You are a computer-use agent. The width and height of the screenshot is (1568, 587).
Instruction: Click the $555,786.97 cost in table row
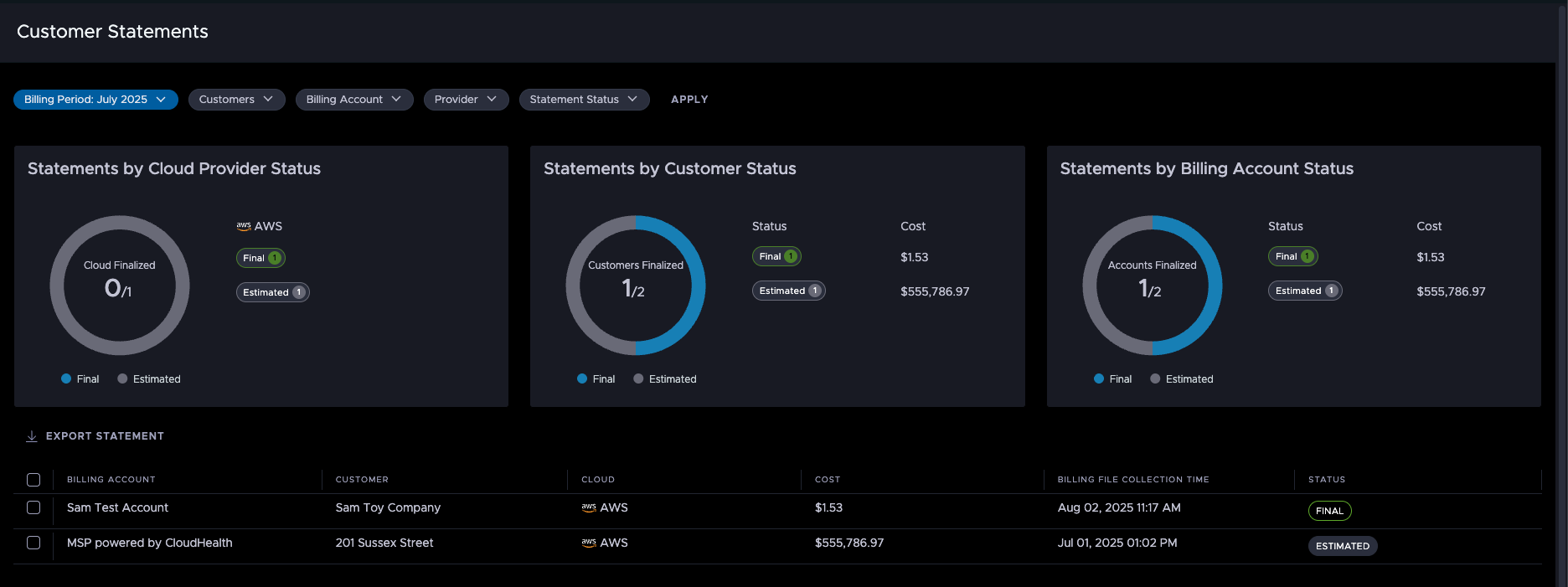pyautogui.click(x=849, y=543)
